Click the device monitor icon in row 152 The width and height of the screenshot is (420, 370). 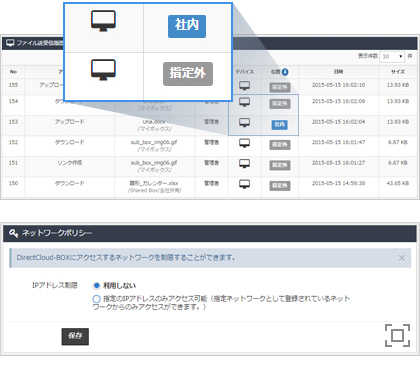pos(245,143)
